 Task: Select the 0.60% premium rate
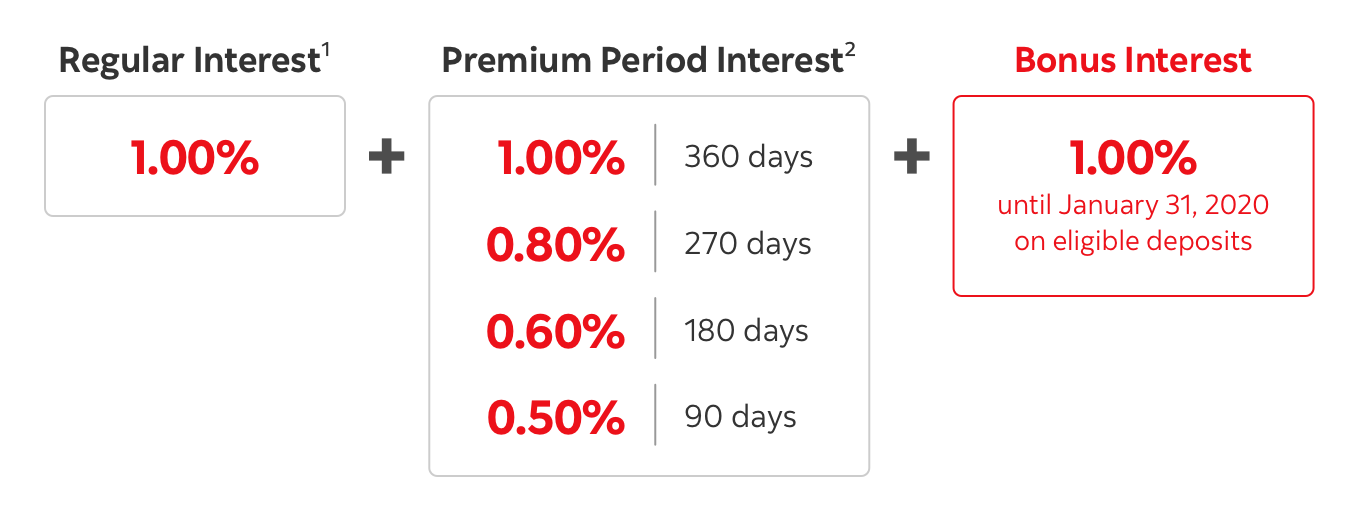click(556, 331)
